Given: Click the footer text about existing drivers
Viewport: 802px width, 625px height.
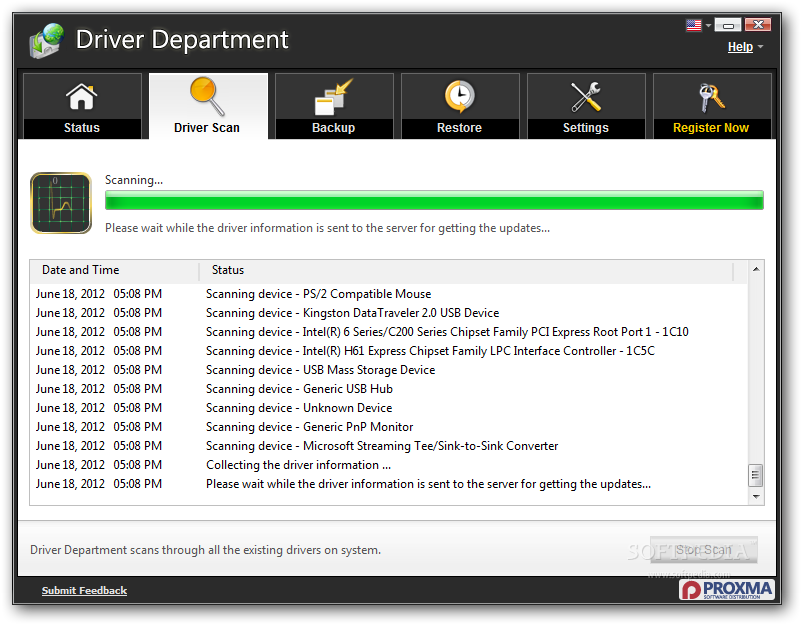Looking at the screenshot, I should click(x=205, y=550).
